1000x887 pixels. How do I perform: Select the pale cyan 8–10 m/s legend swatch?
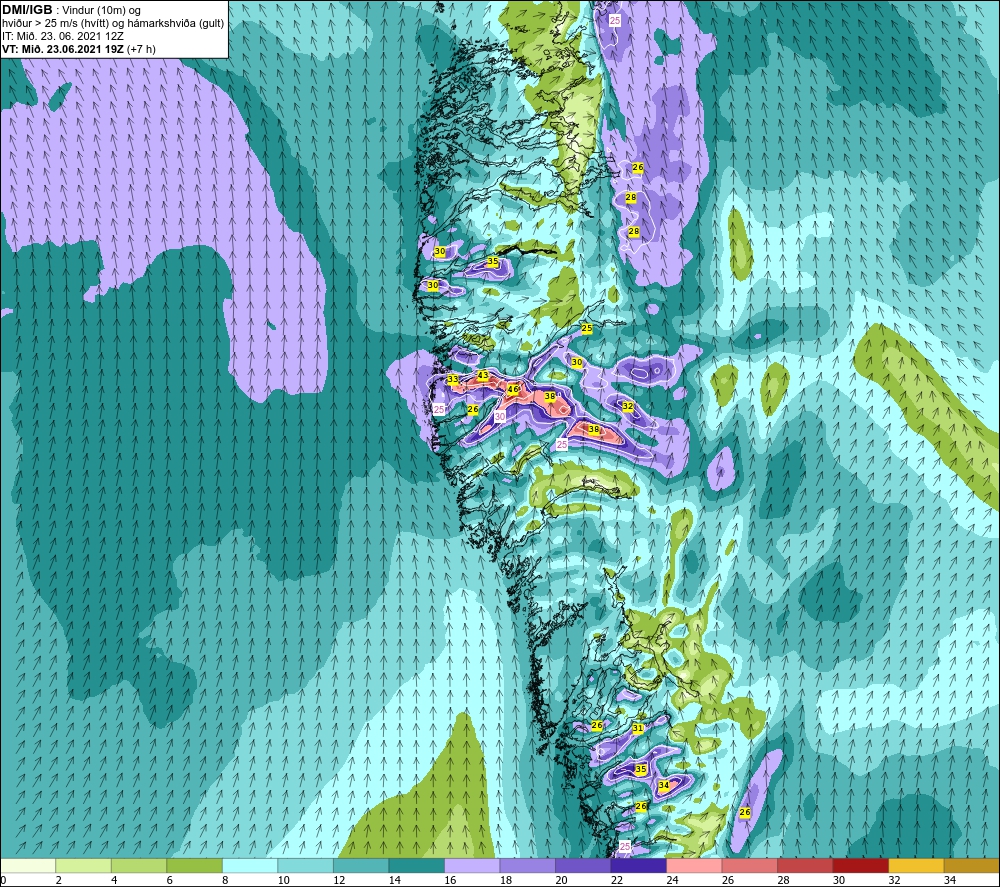pyautogui.click(x=250, y=866)
